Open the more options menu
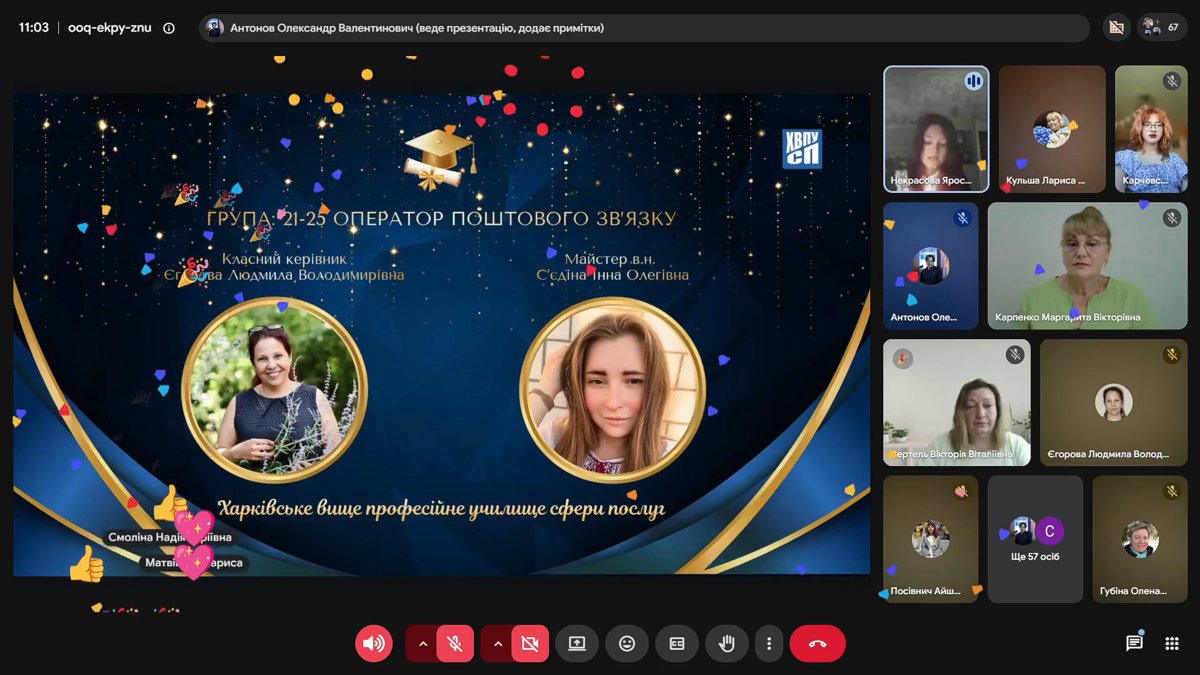Screen dimensions: 1200x675 pyautogui.click(x=769, y=644)
